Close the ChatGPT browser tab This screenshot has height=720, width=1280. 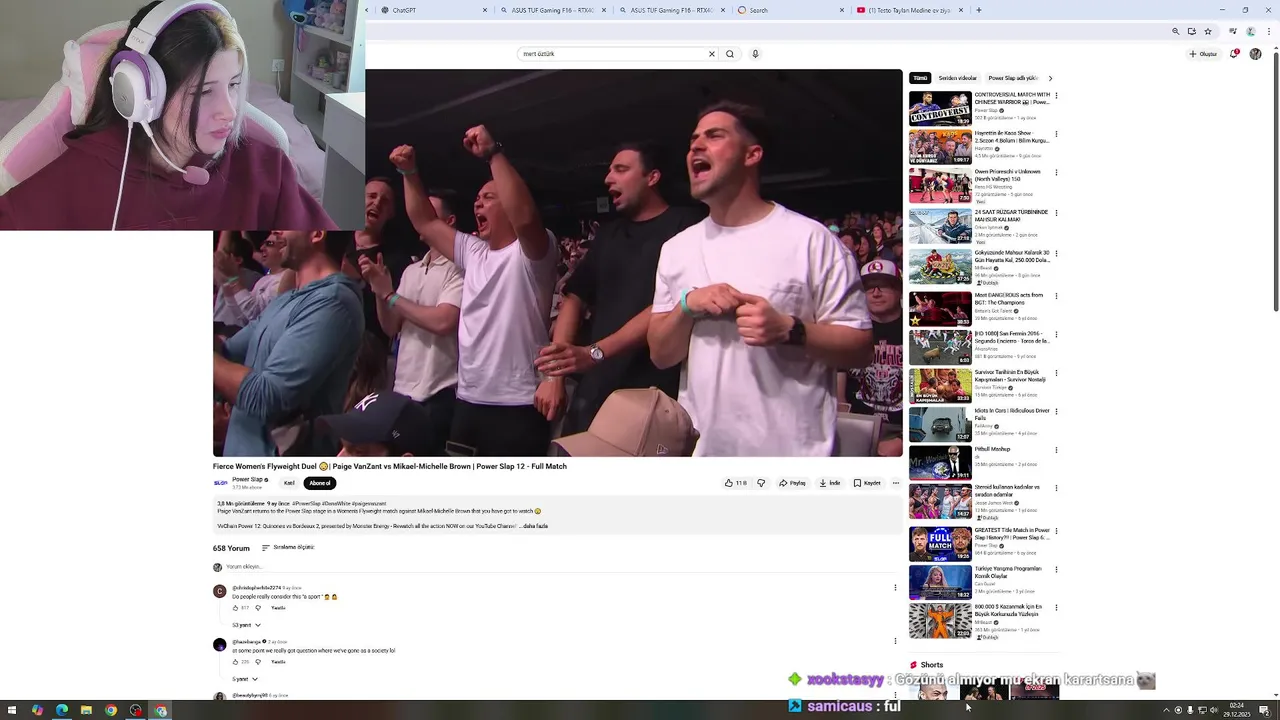coord(485,10)
